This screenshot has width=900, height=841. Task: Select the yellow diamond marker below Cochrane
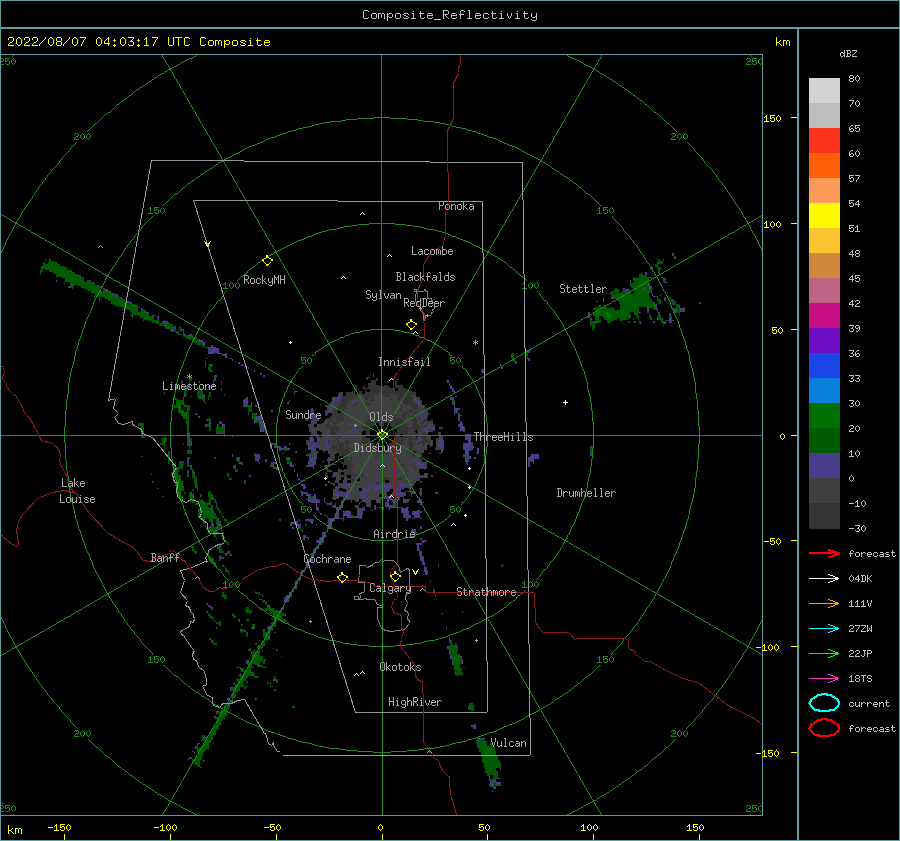[343, 577]
